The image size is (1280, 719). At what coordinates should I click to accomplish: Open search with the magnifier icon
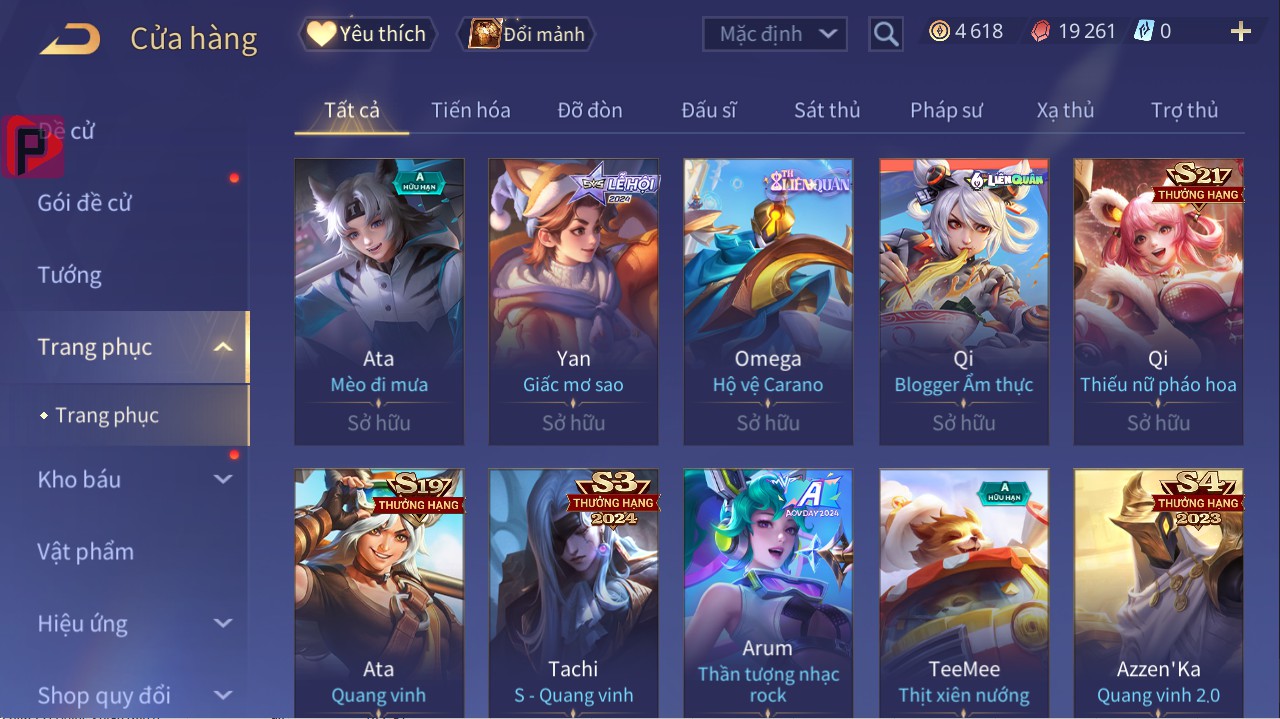coord(886,34)
